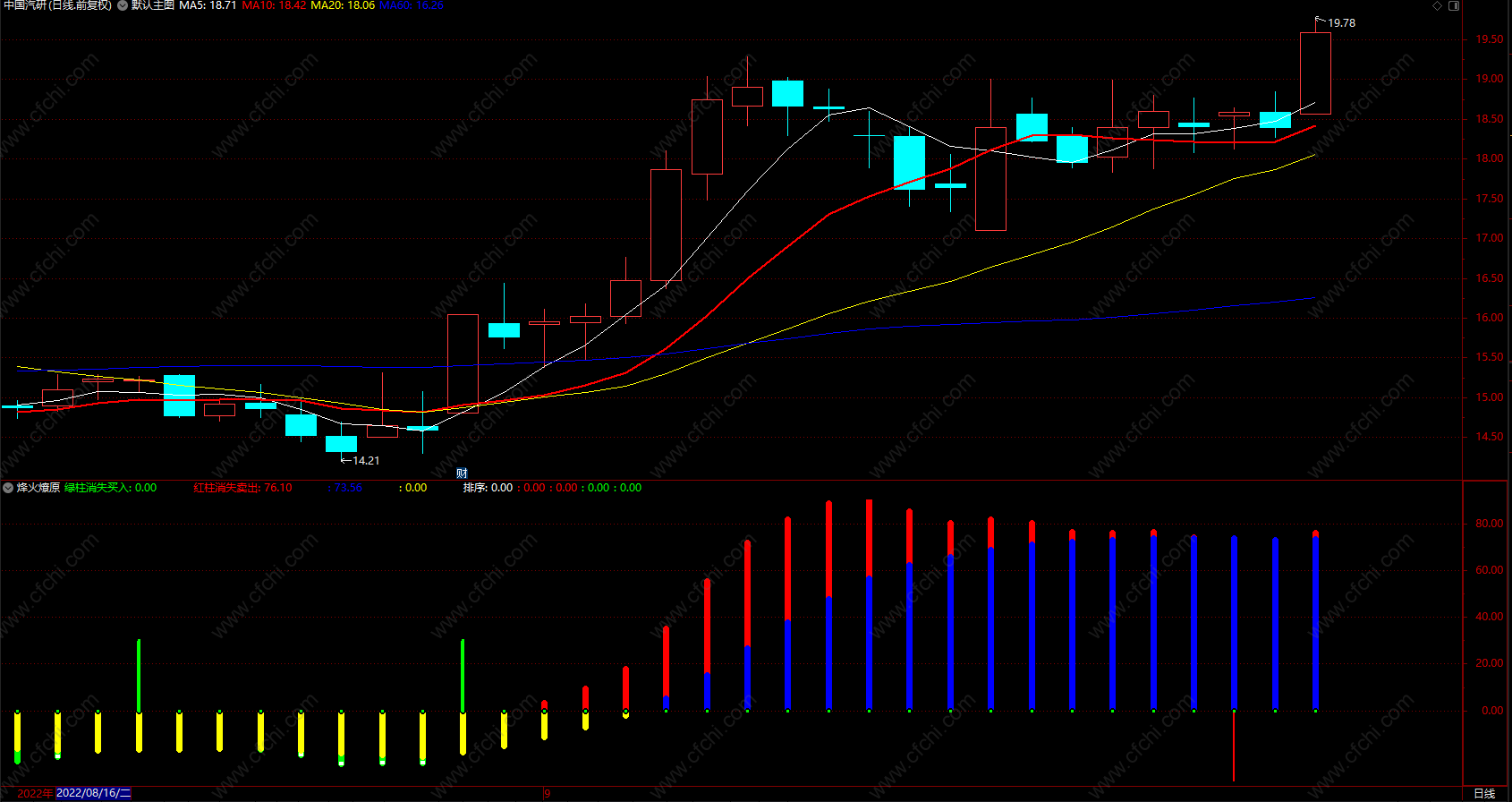
Task: Click the 财 marker below the chart
Action: [462, 474]
